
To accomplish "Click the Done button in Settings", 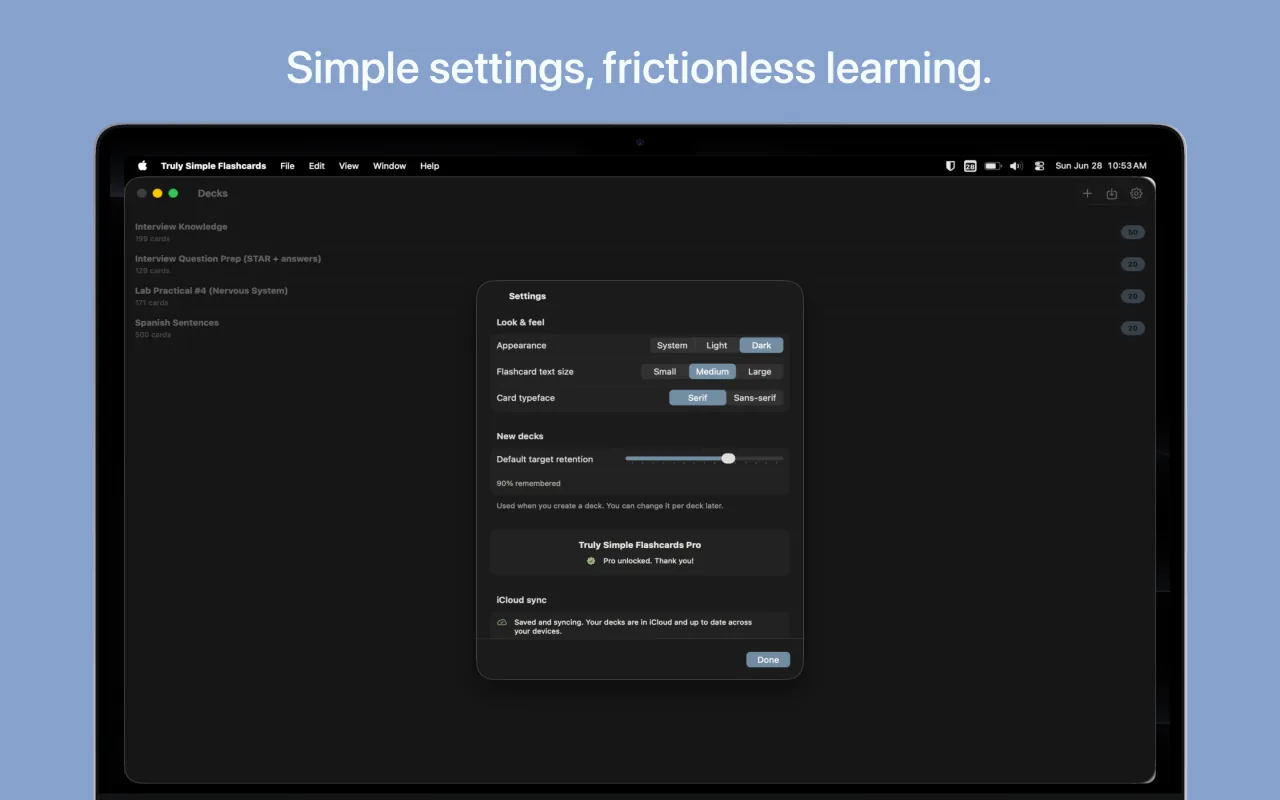I will [x=768, y=660].
